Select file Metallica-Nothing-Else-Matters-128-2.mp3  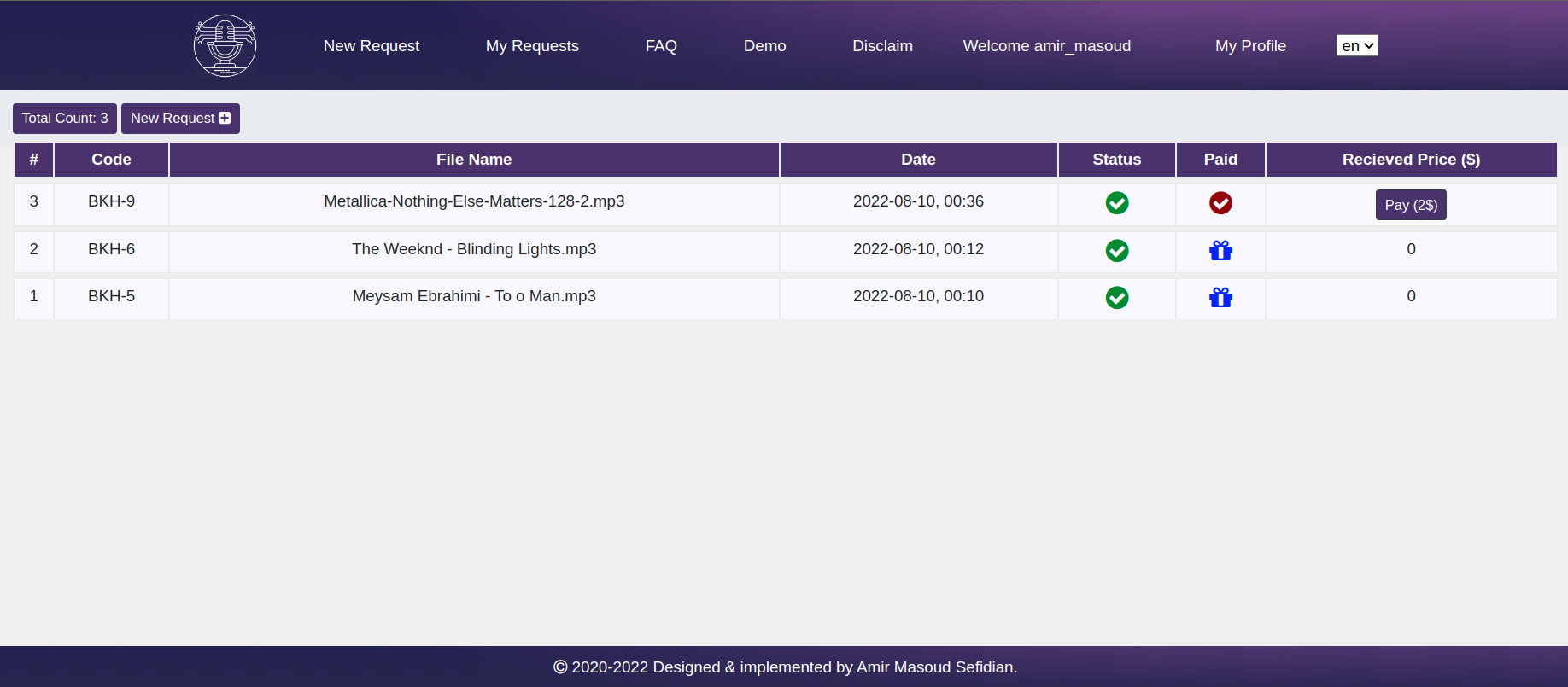[474, 201]
